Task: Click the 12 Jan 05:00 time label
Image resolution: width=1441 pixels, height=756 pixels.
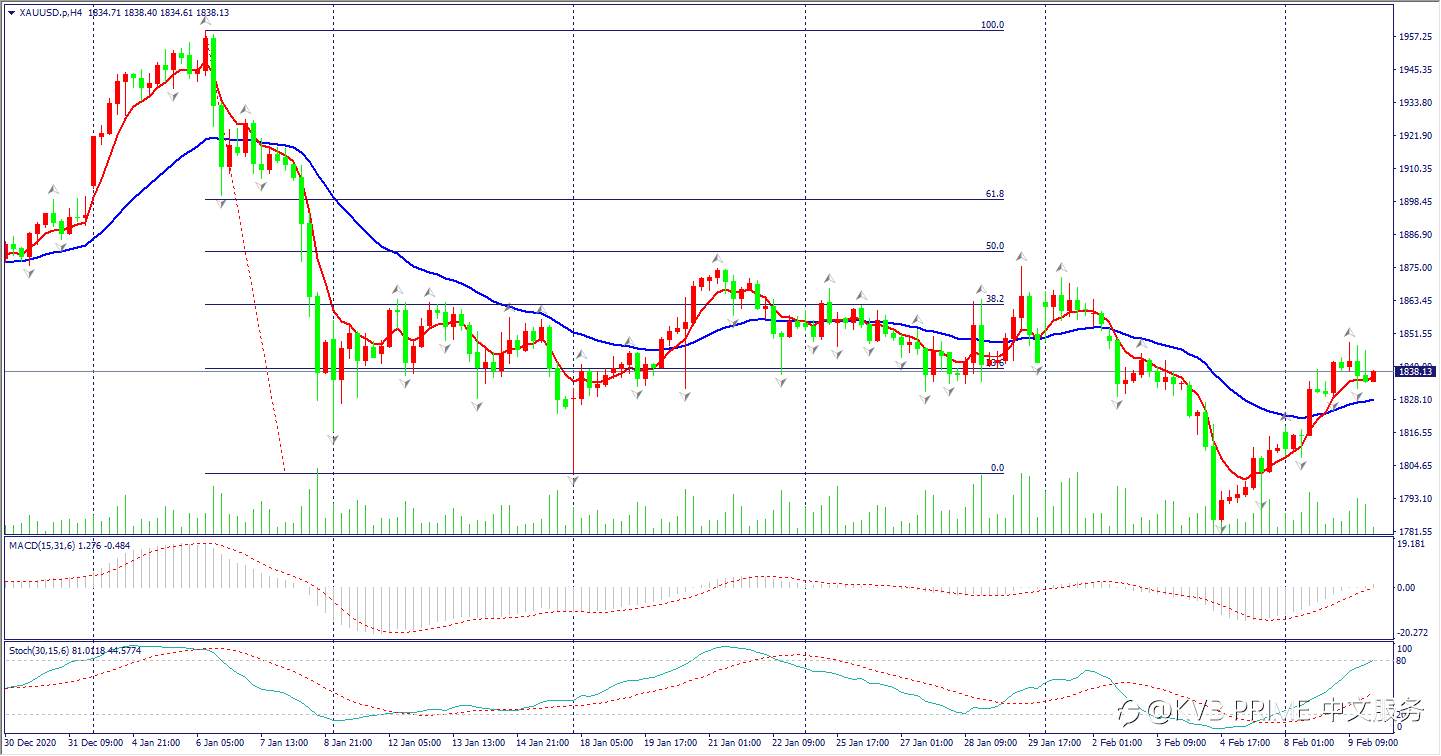Action: pos(413,744)
